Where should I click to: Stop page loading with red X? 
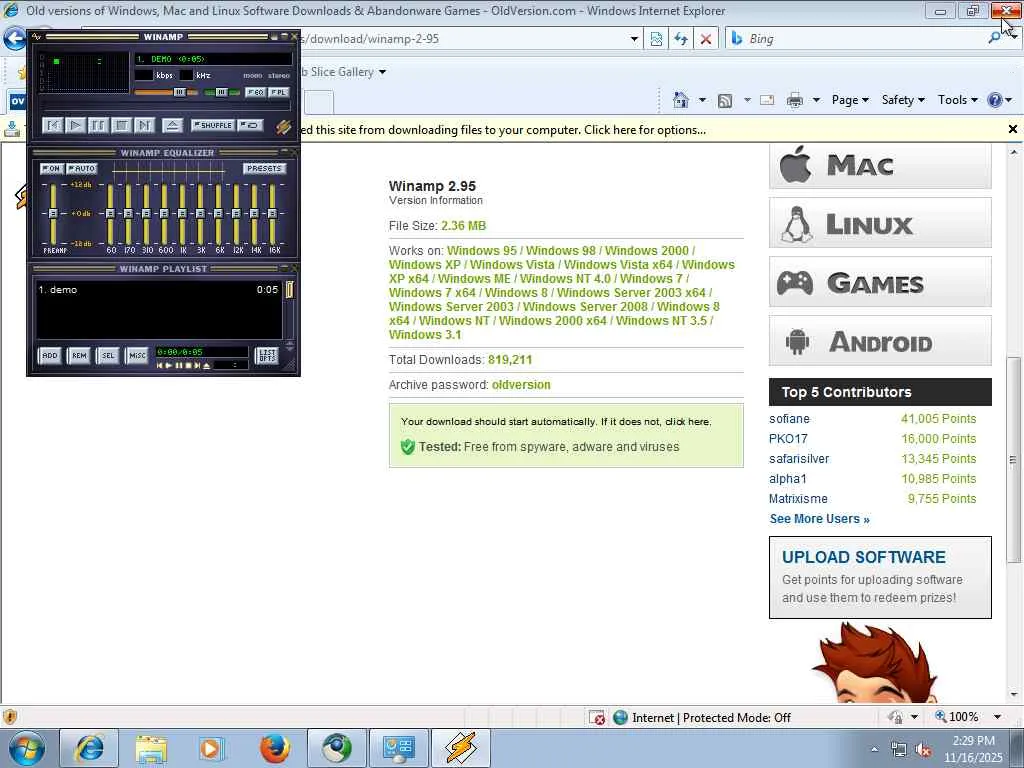tap(706, 39)
